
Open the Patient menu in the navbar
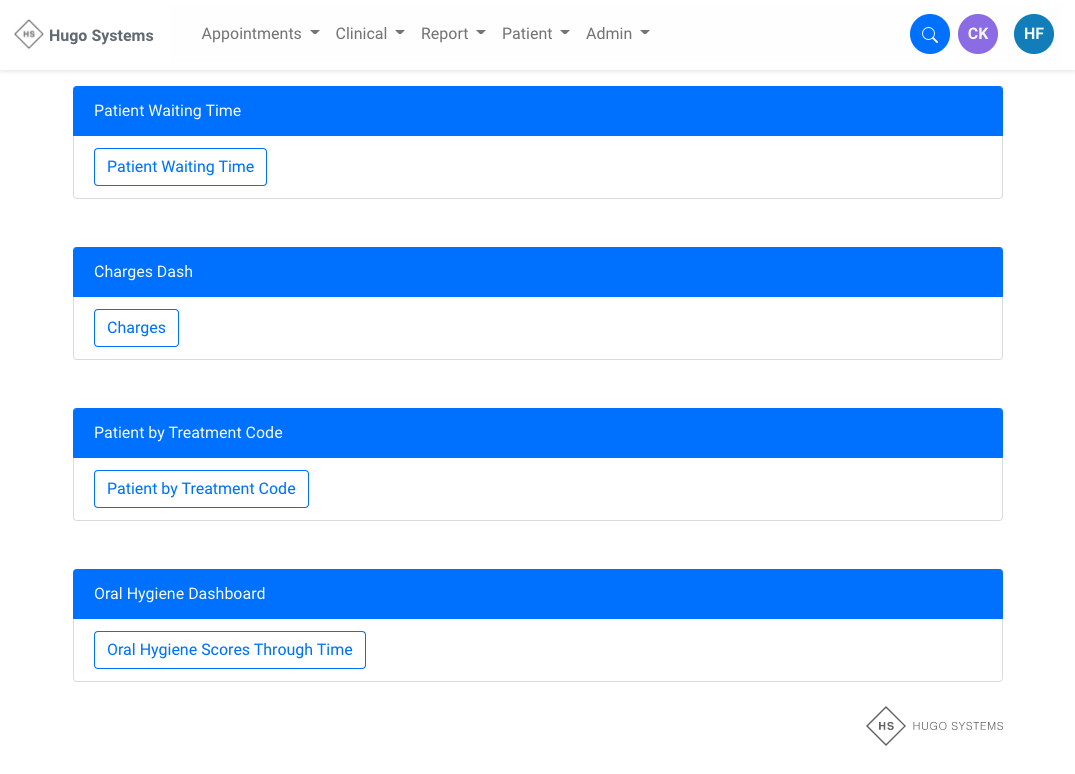tap(535, 34)
